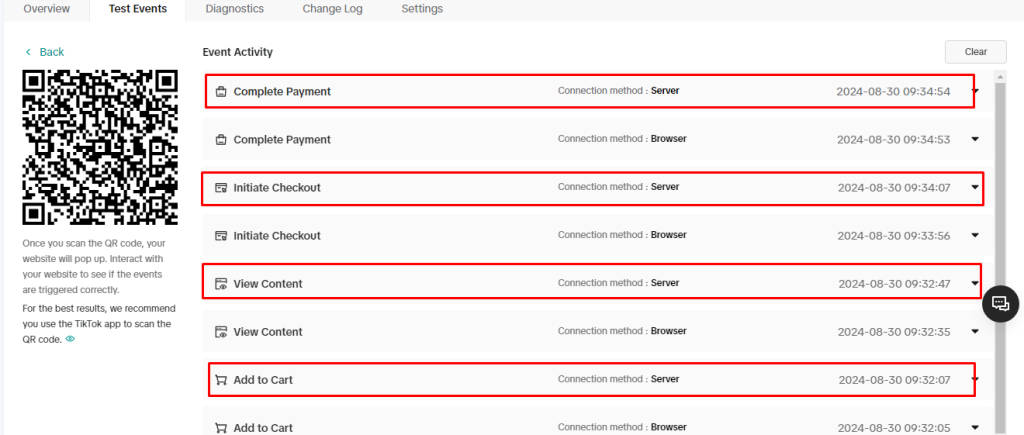Image resolution: width=1024 pixels, height=435 pixels.
Task: Click the QR code image
Action: coord(100,147)
